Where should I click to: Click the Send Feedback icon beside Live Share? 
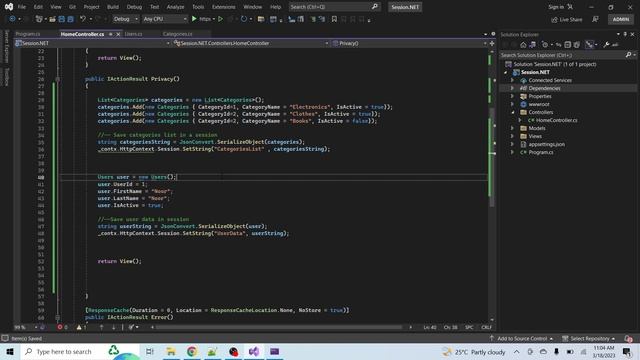(x=596, y=19)
